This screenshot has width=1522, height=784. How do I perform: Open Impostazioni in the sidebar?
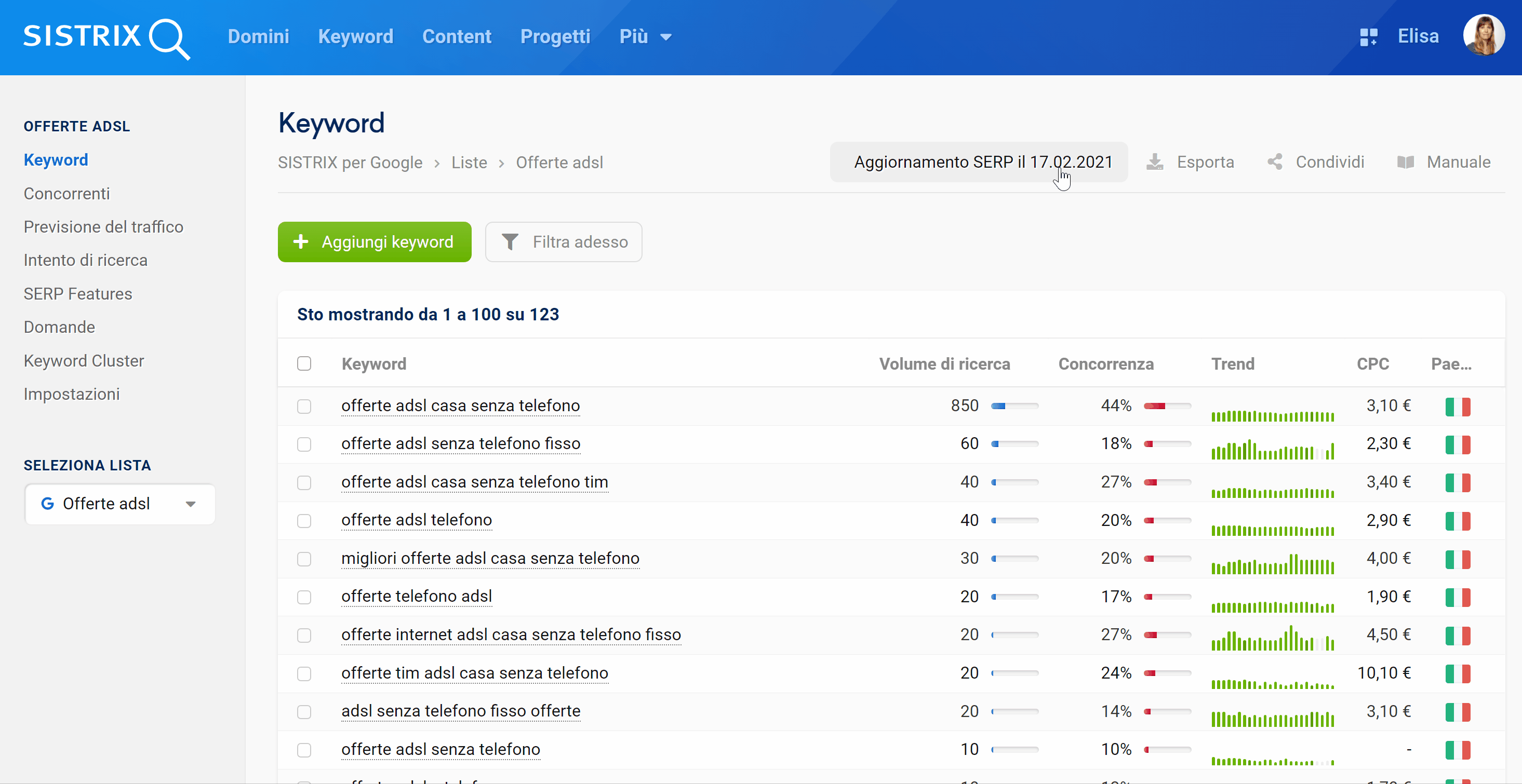[72, 394]
